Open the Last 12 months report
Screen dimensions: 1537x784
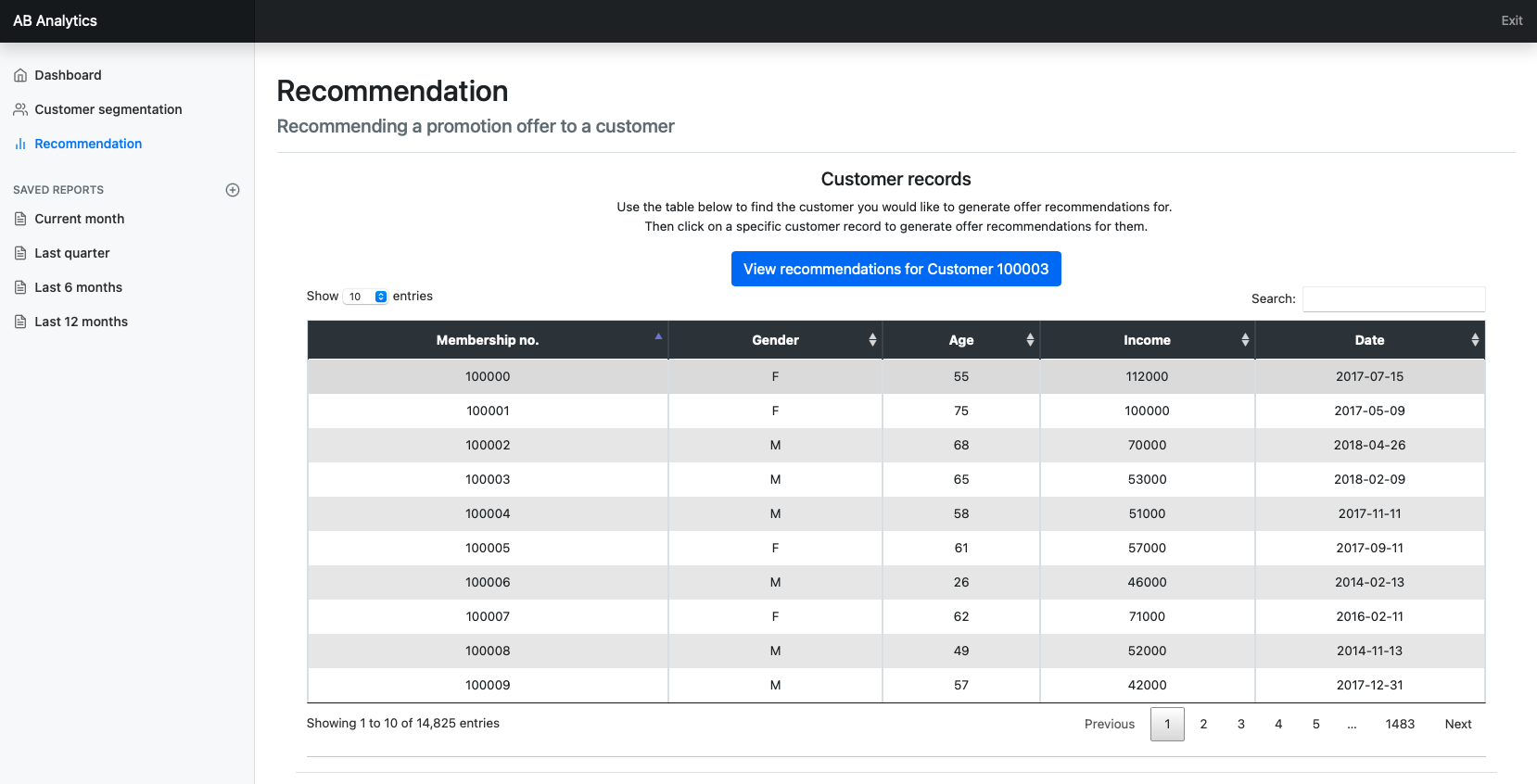point(81,322)
